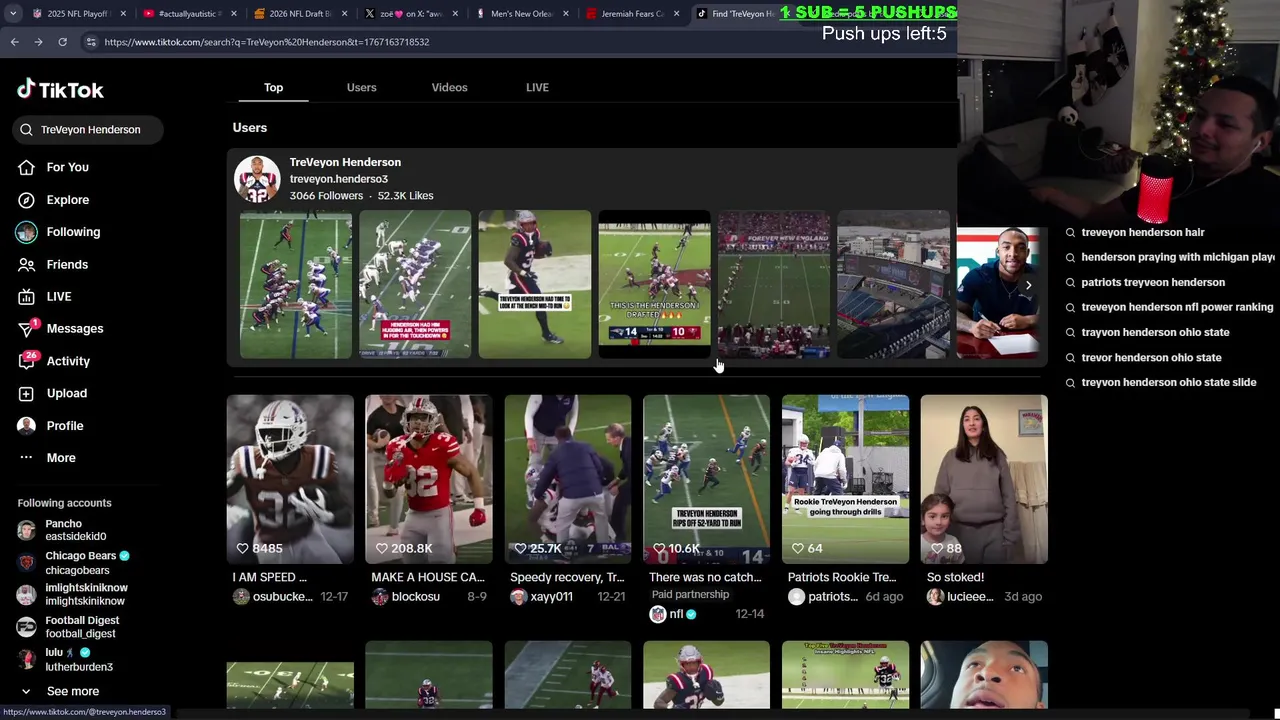
Task: Click 'Paid partnership' label
Action: coord(690,594)
